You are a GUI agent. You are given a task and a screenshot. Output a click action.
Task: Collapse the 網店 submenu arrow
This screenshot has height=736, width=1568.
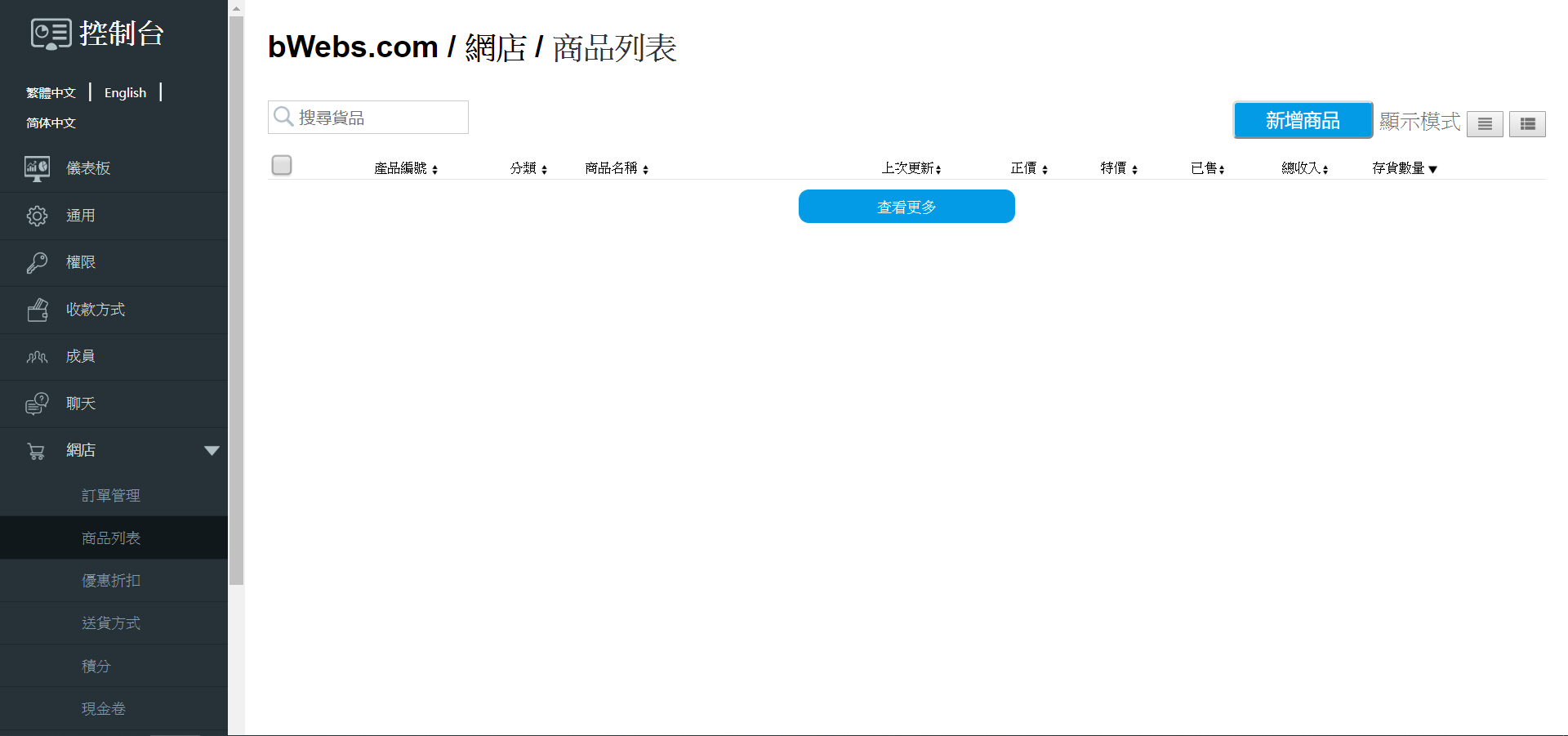click(212, 451)
